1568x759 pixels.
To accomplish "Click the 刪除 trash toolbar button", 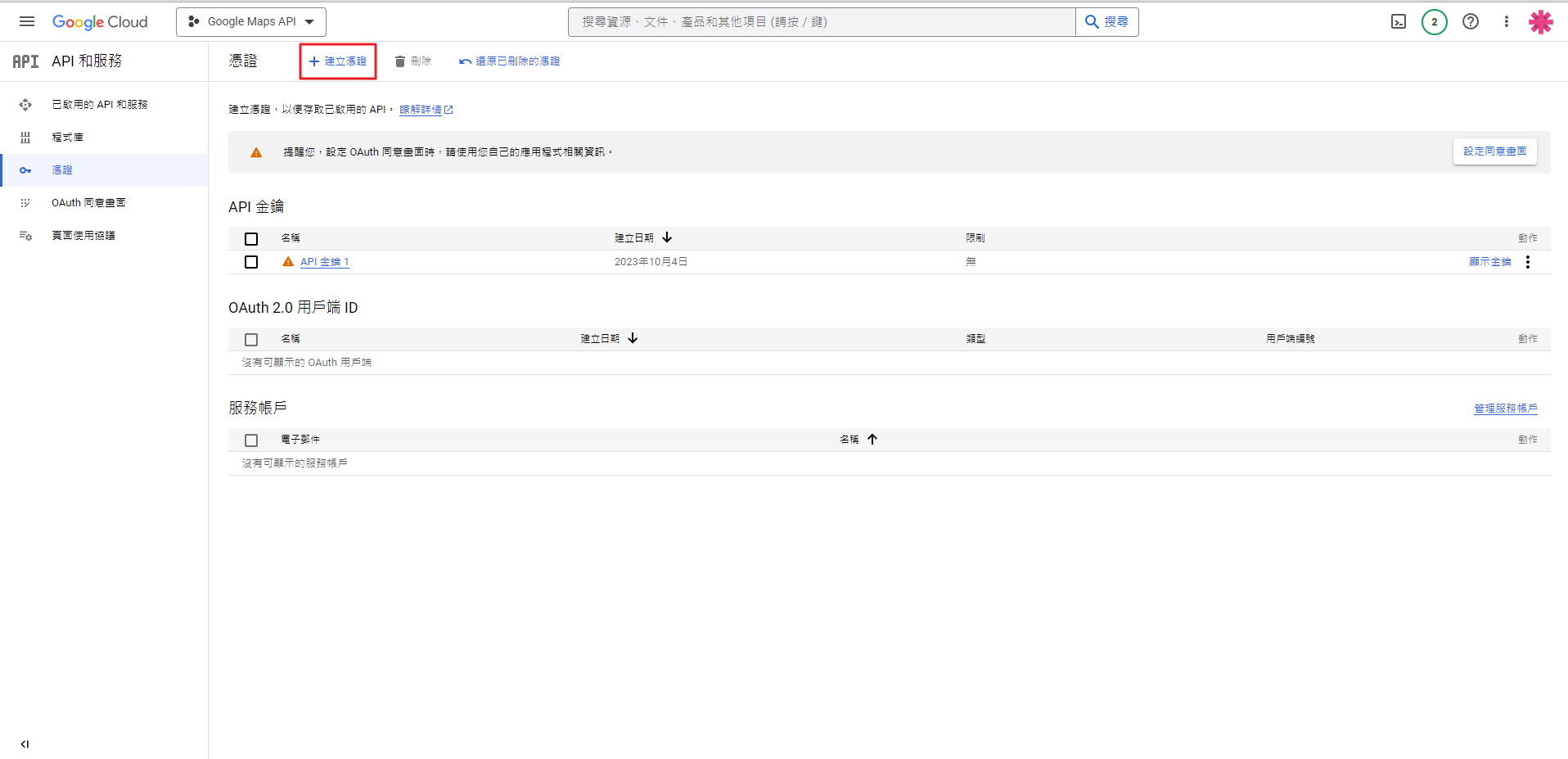I will 412,61.
